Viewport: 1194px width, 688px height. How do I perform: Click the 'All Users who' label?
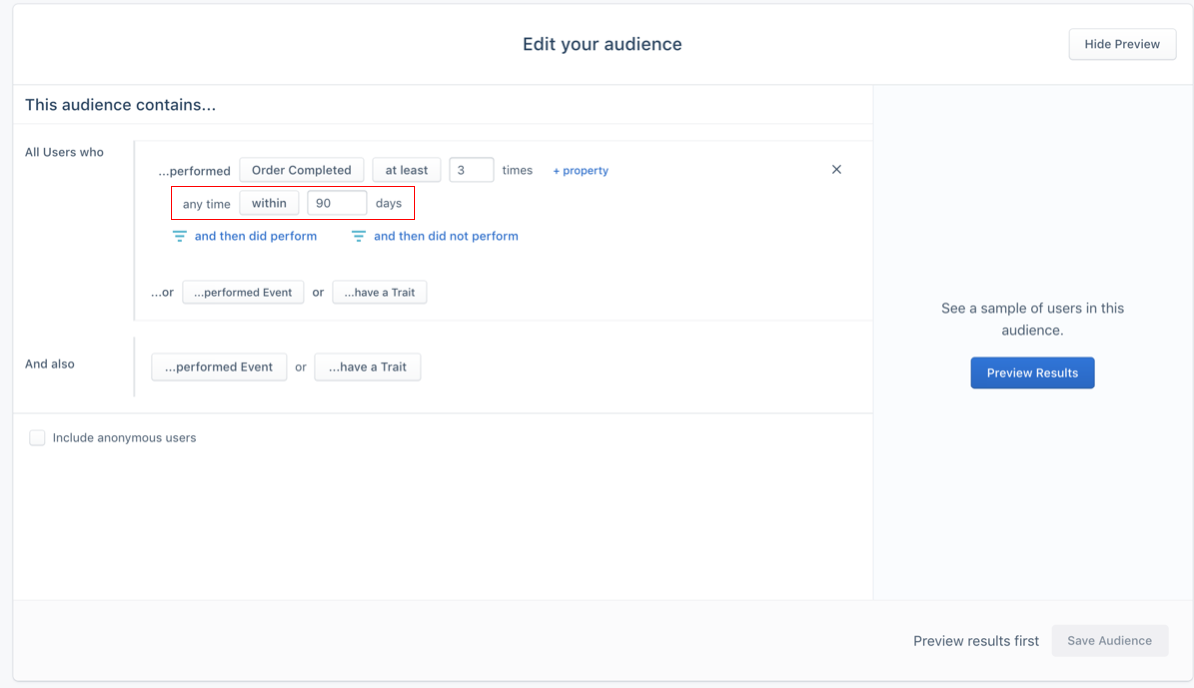coord(64,152)
